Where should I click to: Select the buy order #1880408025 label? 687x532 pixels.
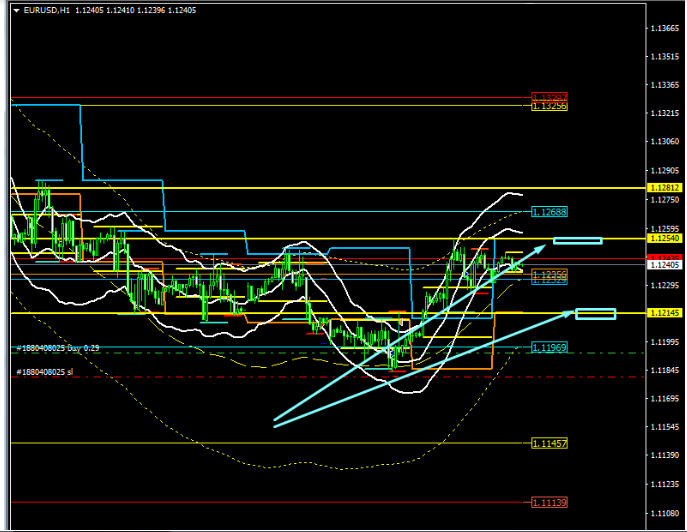(x=57, y=348)
